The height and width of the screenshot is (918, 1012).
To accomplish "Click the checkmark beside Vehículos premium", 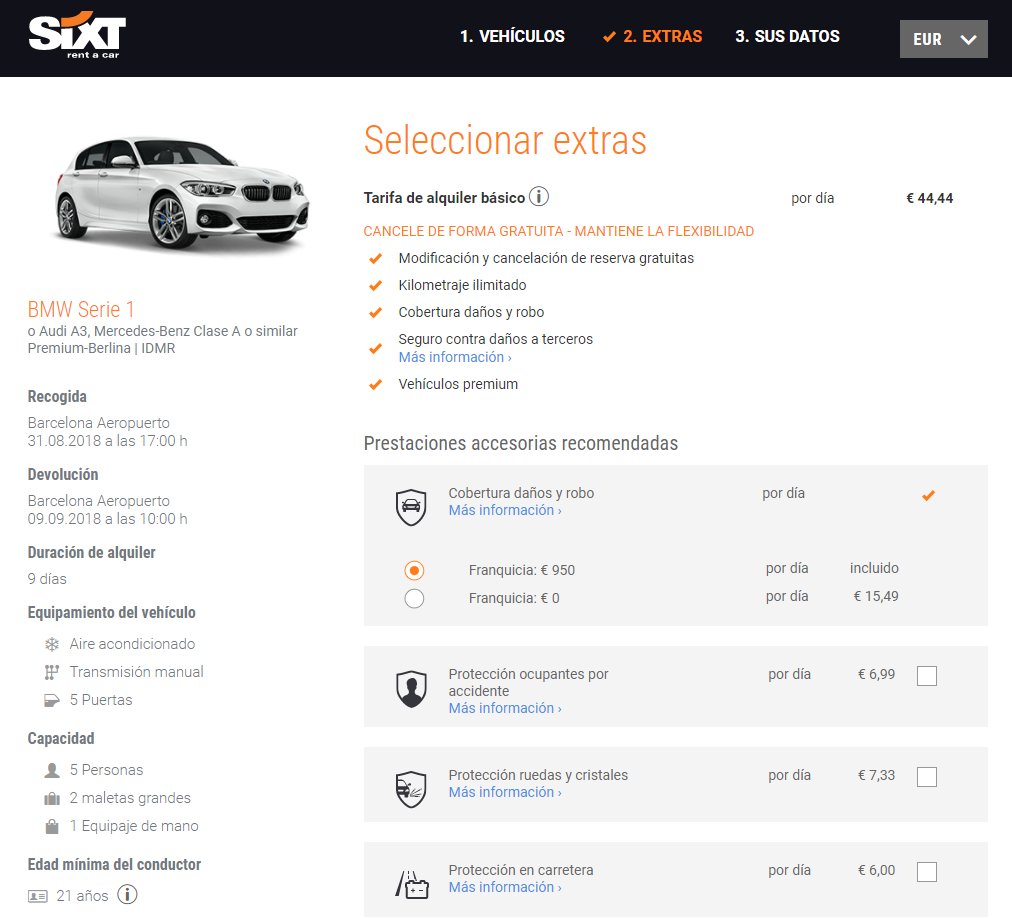I will click(x=375, y=385).
